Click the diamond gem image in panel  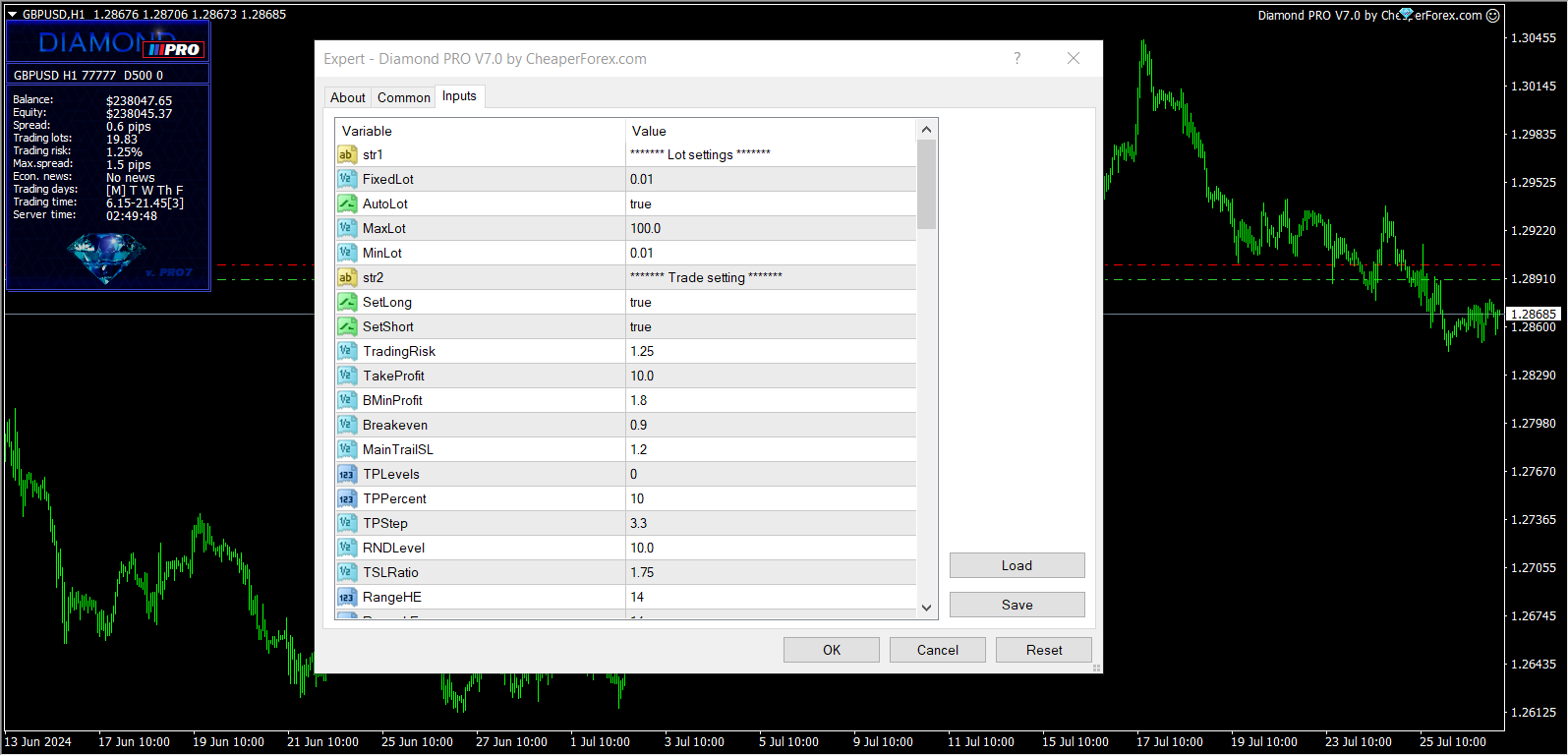point(106,258)
